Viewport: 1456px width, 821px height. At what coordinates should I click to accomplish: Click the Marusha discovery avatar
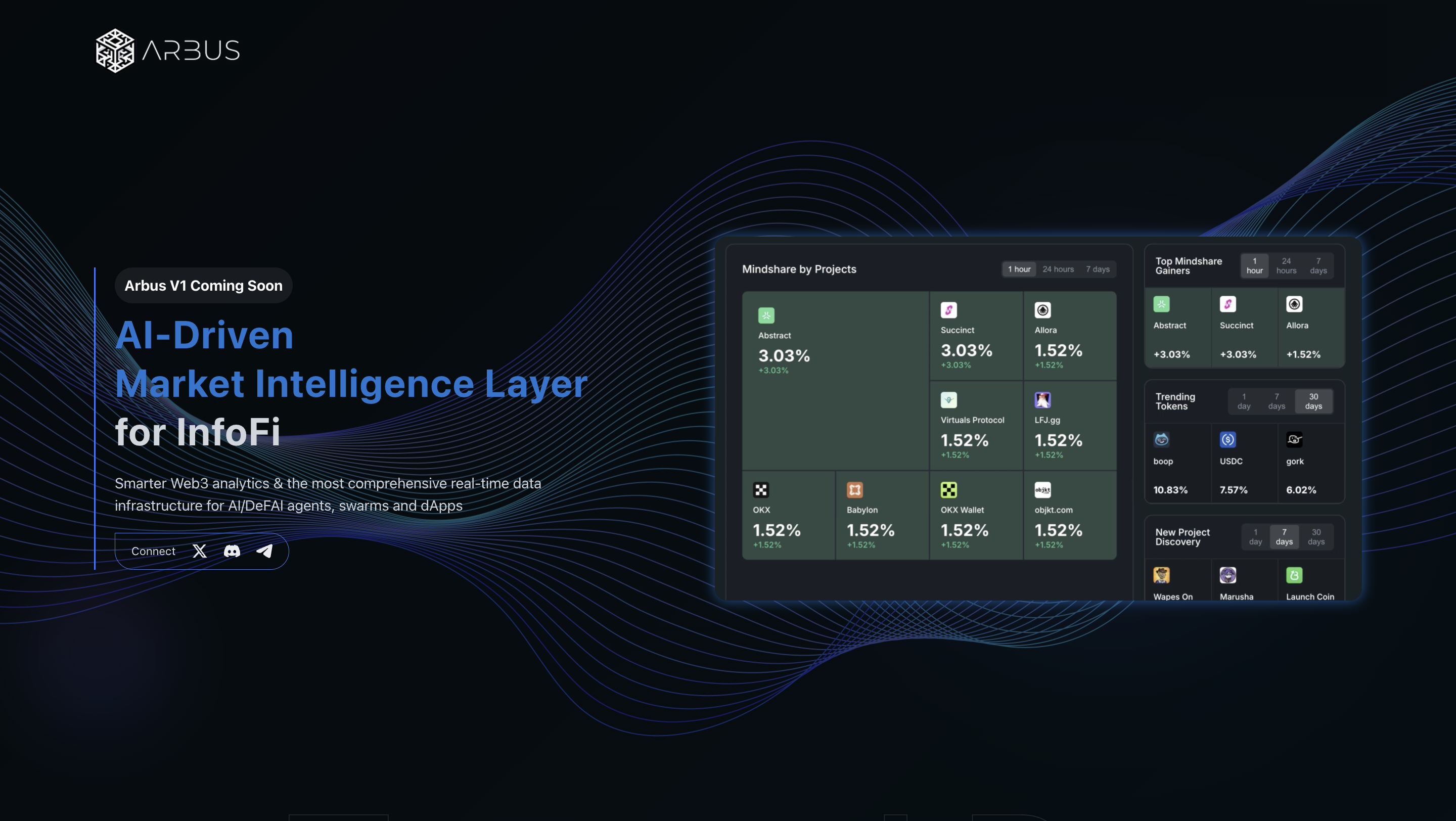(x=1226, y=575)
